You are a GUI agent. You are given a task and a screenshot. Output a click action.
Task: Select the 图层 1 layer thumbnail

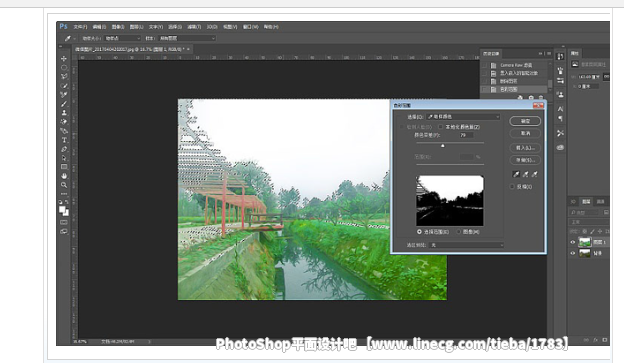[585, 242]
